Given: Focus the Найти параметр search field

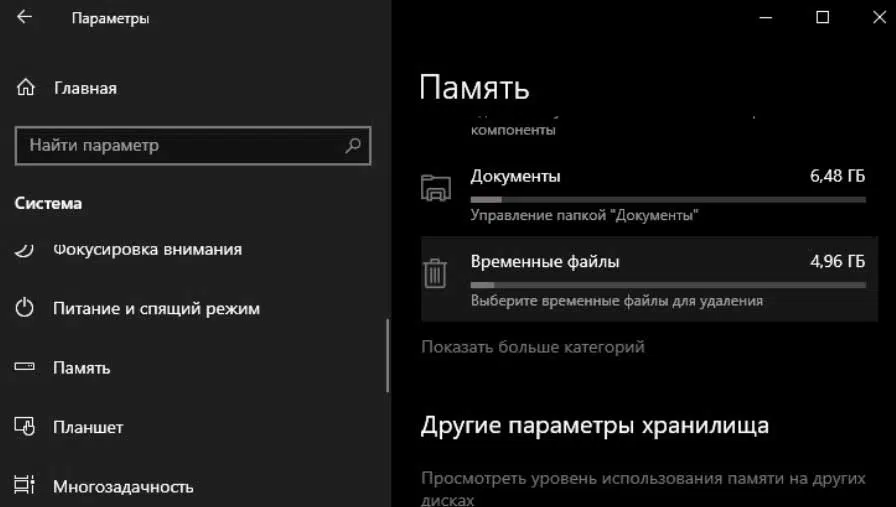Looking at the screenshot, I should tap(193, 146).
